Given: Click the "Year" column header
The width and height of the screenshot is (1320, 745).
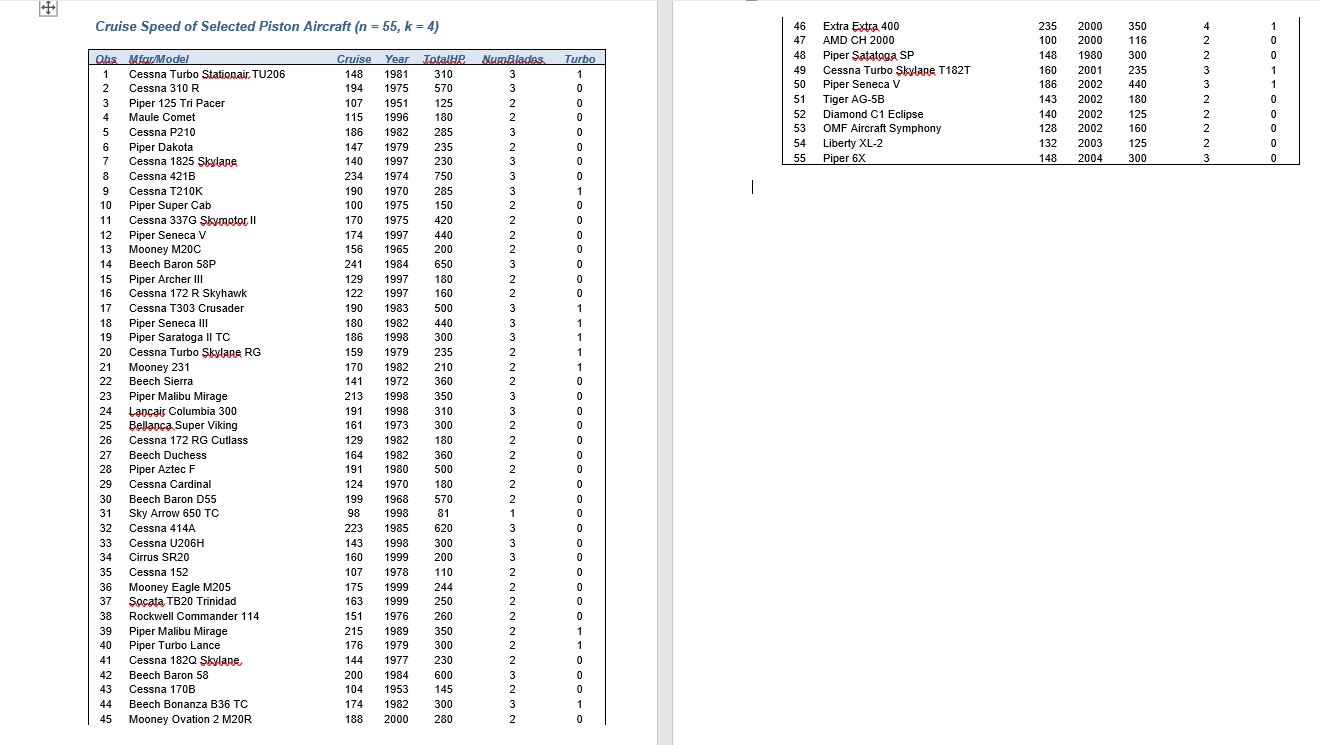Looking at the screenshot, I should tap(397, 59).
